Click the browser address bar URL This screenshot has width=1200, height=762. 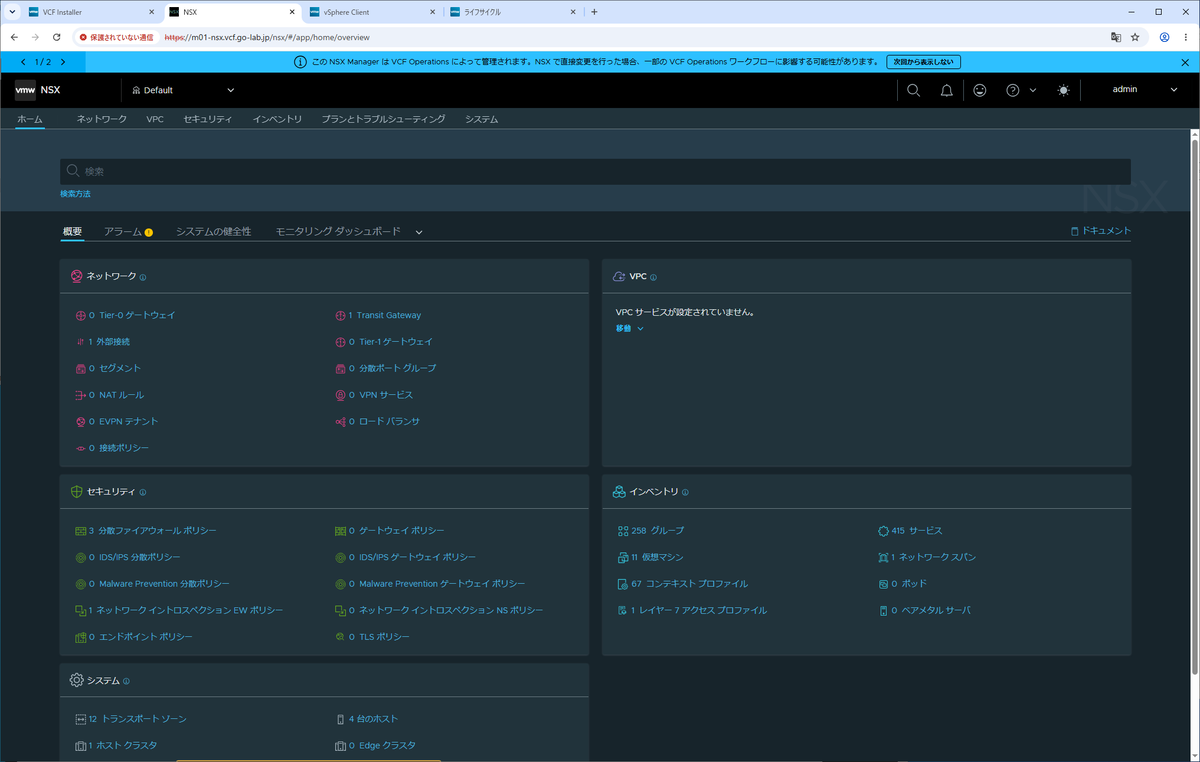coord(267,37)
